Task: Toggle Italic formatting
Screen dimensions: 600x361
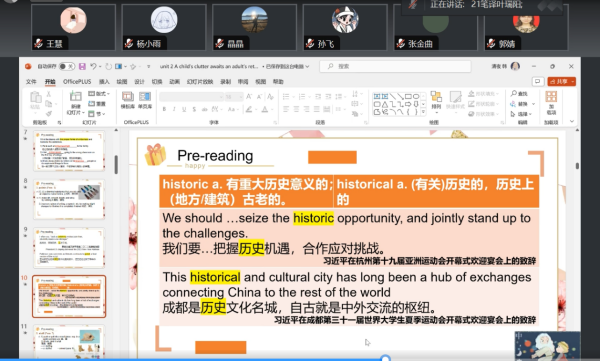Action: pos(174,109)
